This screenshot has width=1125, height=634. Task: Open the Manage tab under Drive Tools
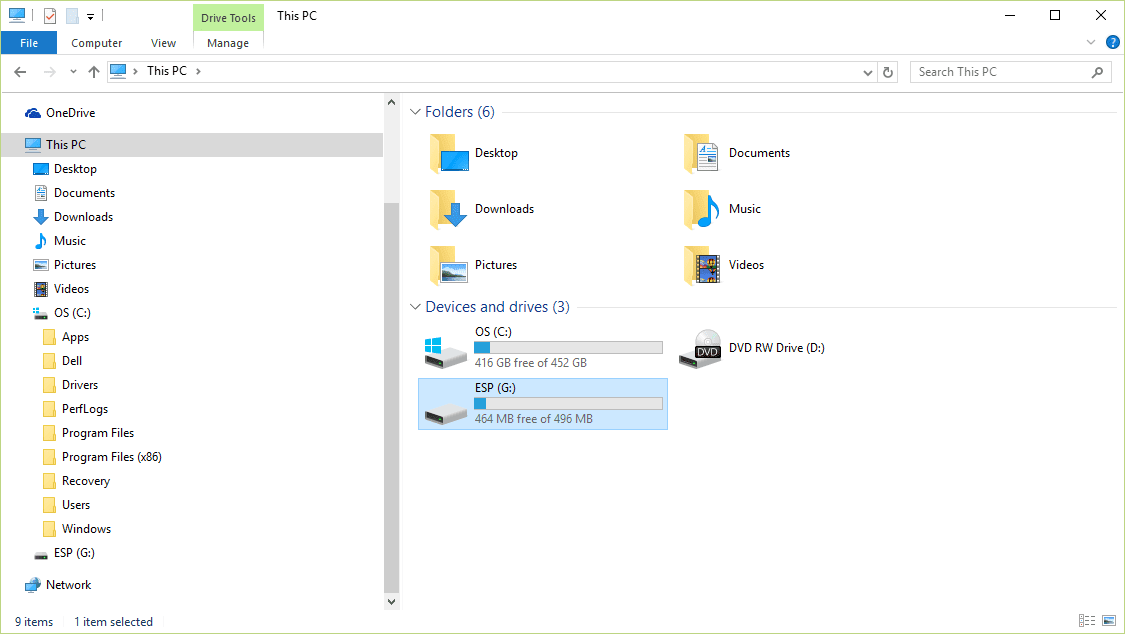coord(228,42)
